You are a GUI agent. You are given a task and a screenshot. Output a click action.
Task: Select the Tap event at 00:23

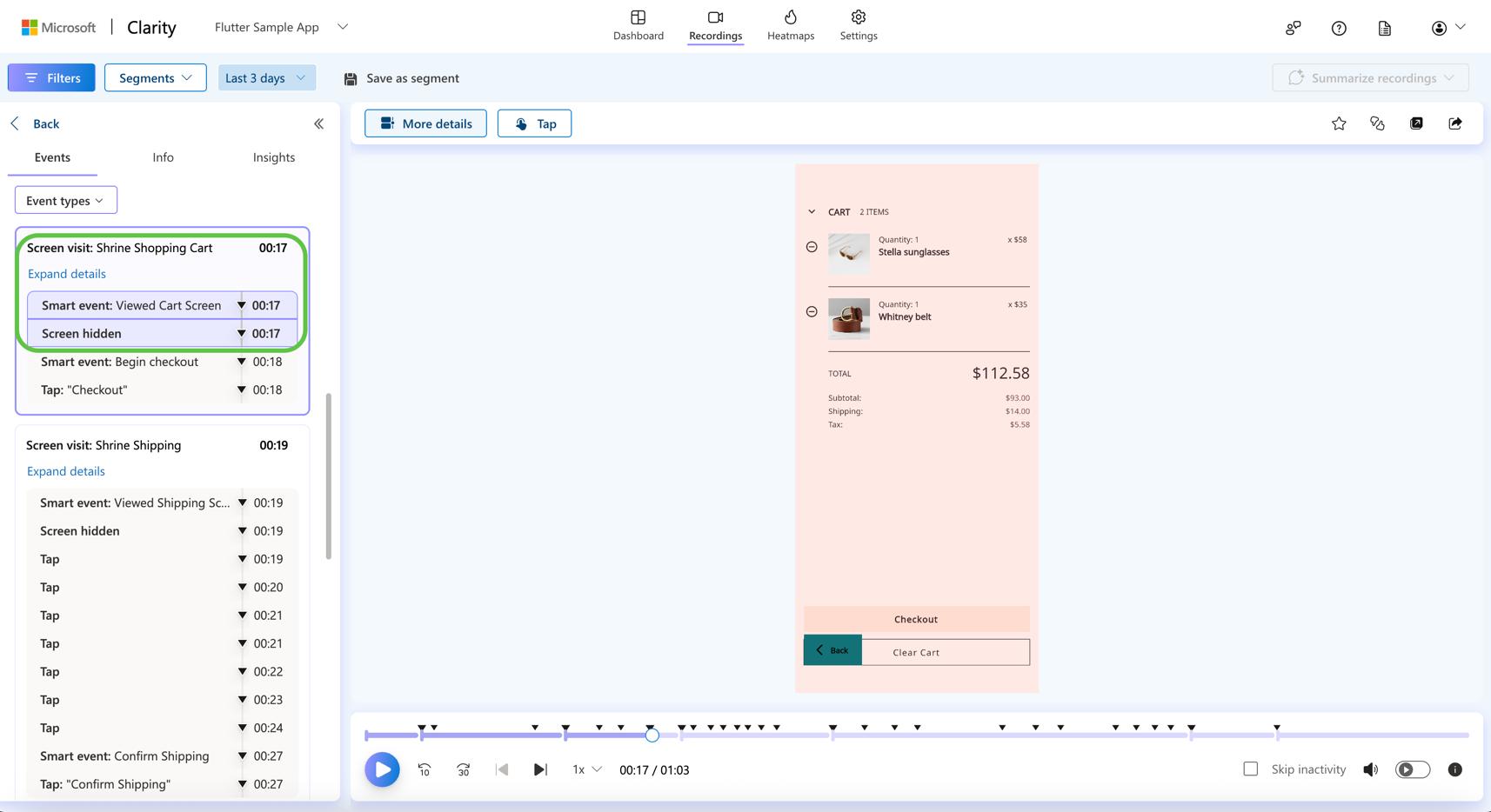point(162,699)
